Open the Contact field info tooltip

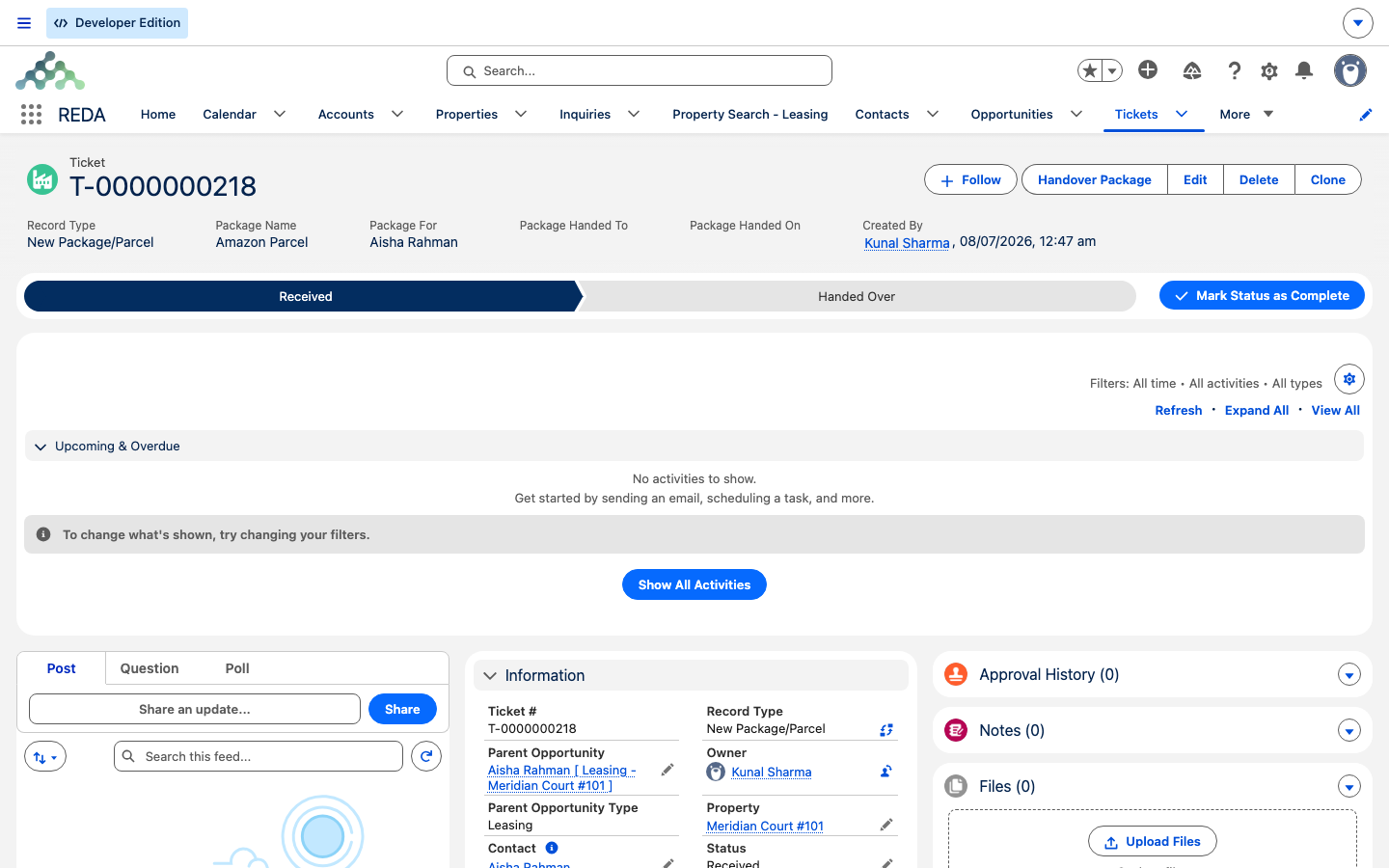(x=552, y=848)
